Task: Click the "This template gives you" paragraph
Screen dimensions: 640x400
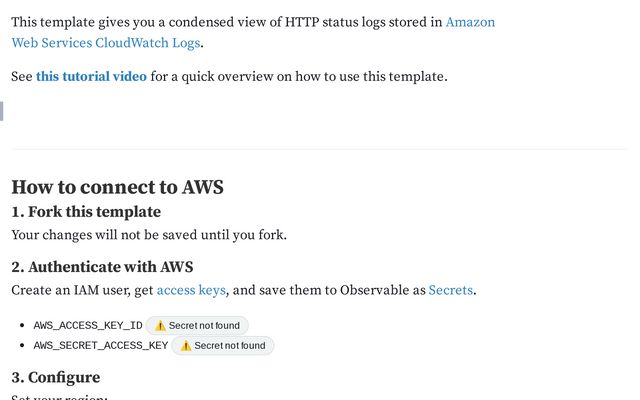Action: click(220, 22)
